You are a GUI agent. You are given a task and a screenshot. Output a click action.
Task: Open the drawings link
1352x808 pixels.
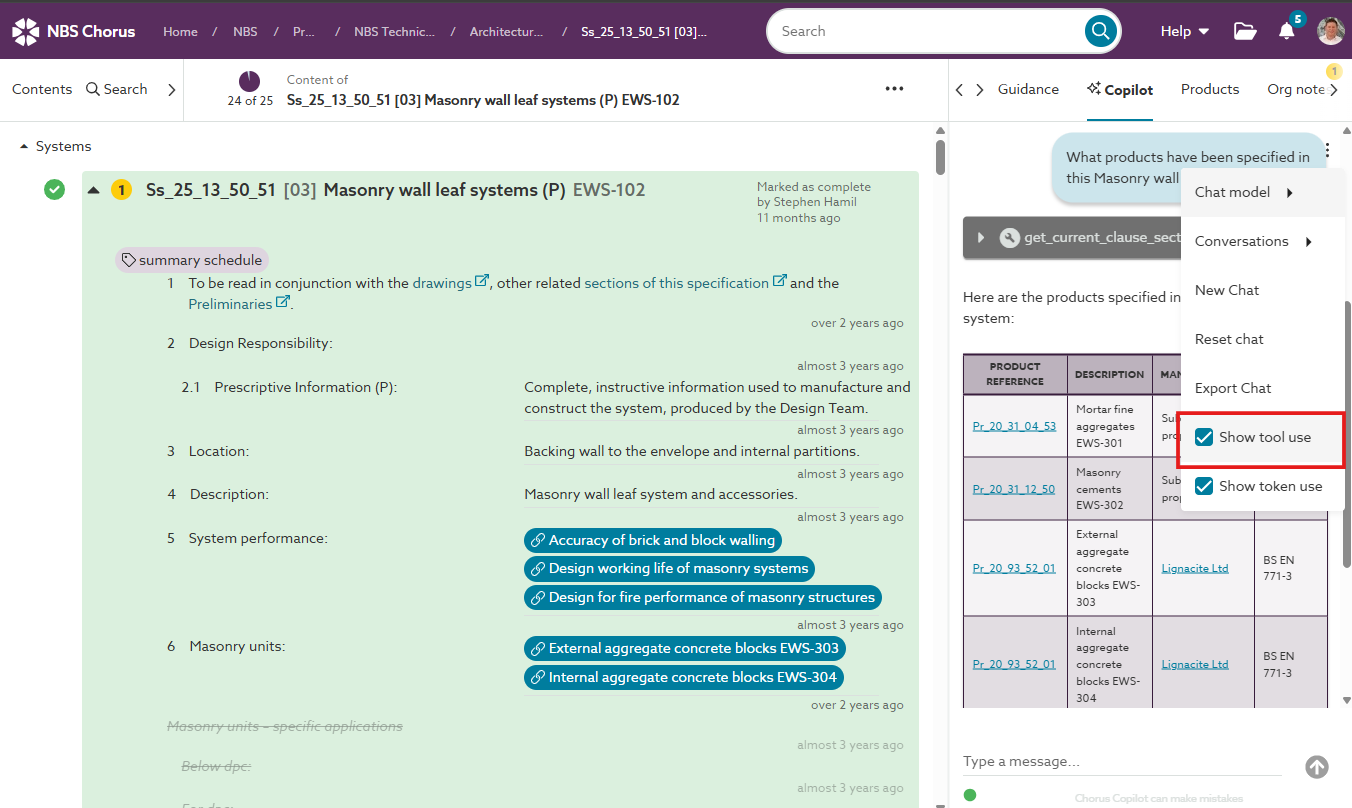(x=442, y=283)
